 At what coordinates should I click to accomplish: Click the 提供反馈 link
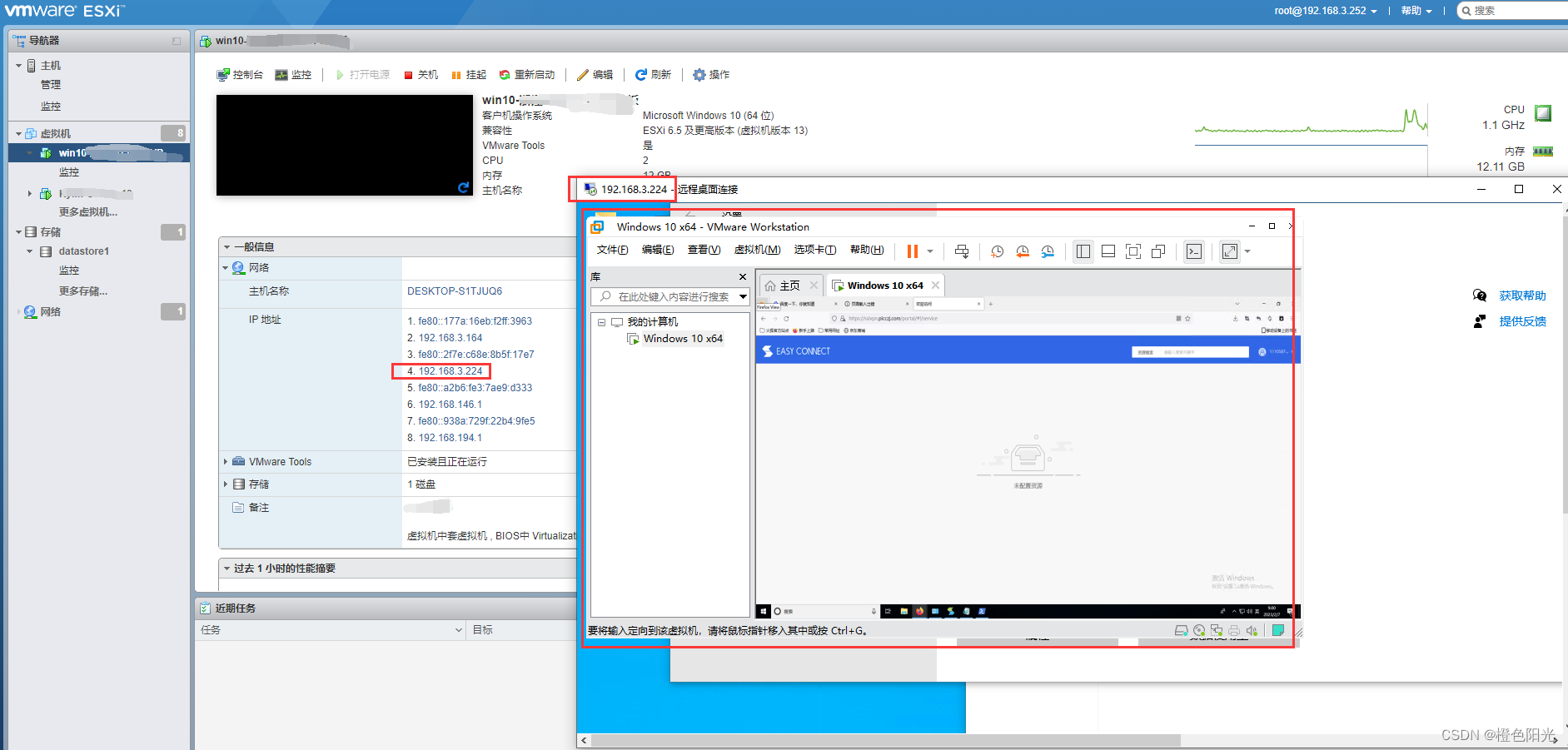(x=1522, y=321)
